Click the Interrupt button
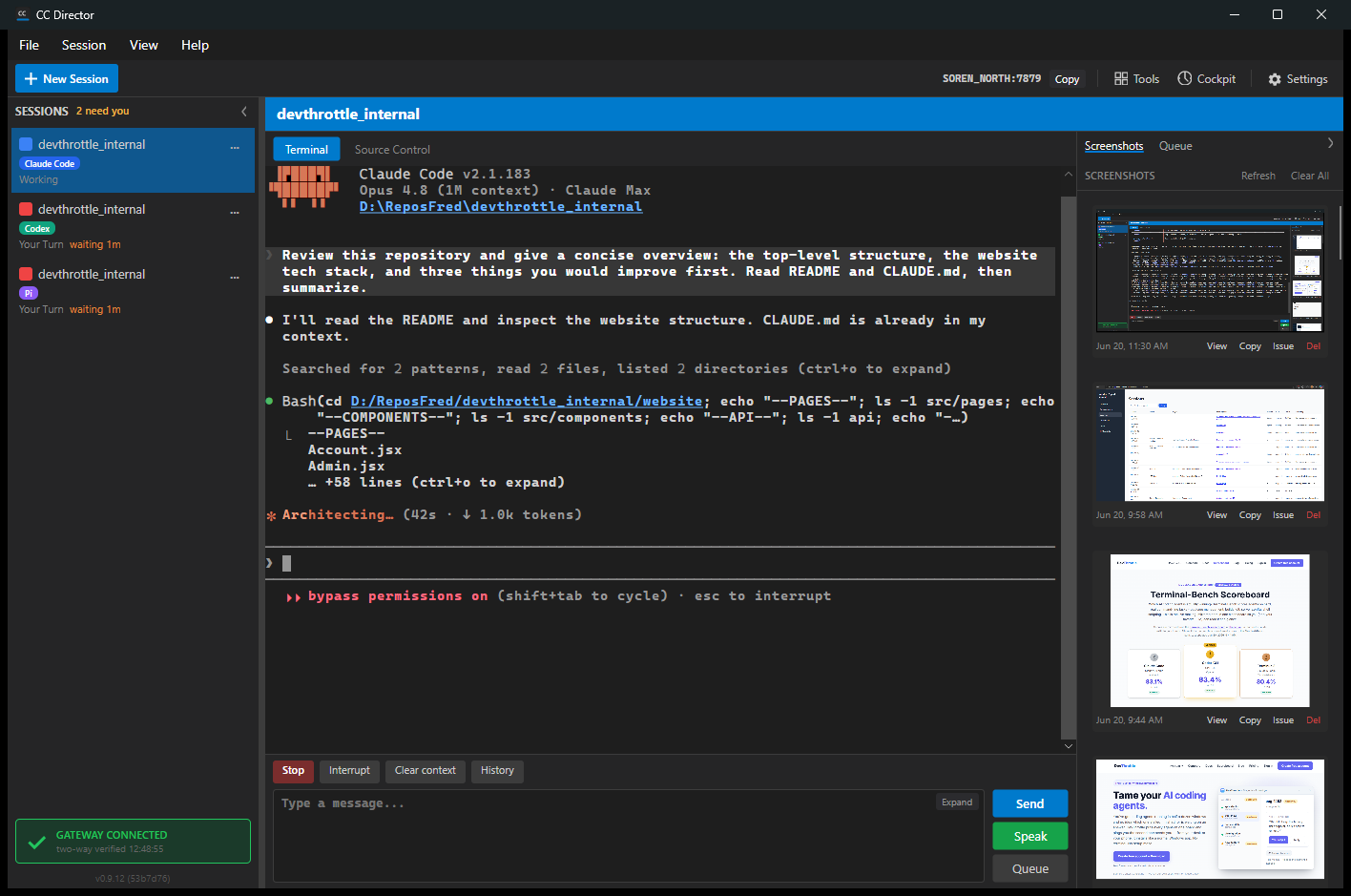 point(349,771)
